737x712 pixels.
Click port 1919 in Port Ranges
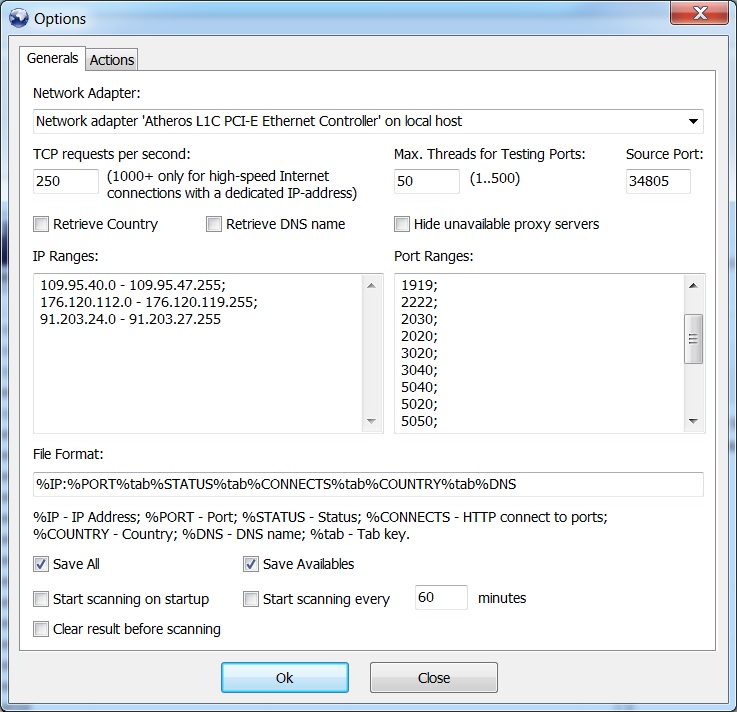coord(419,285)
